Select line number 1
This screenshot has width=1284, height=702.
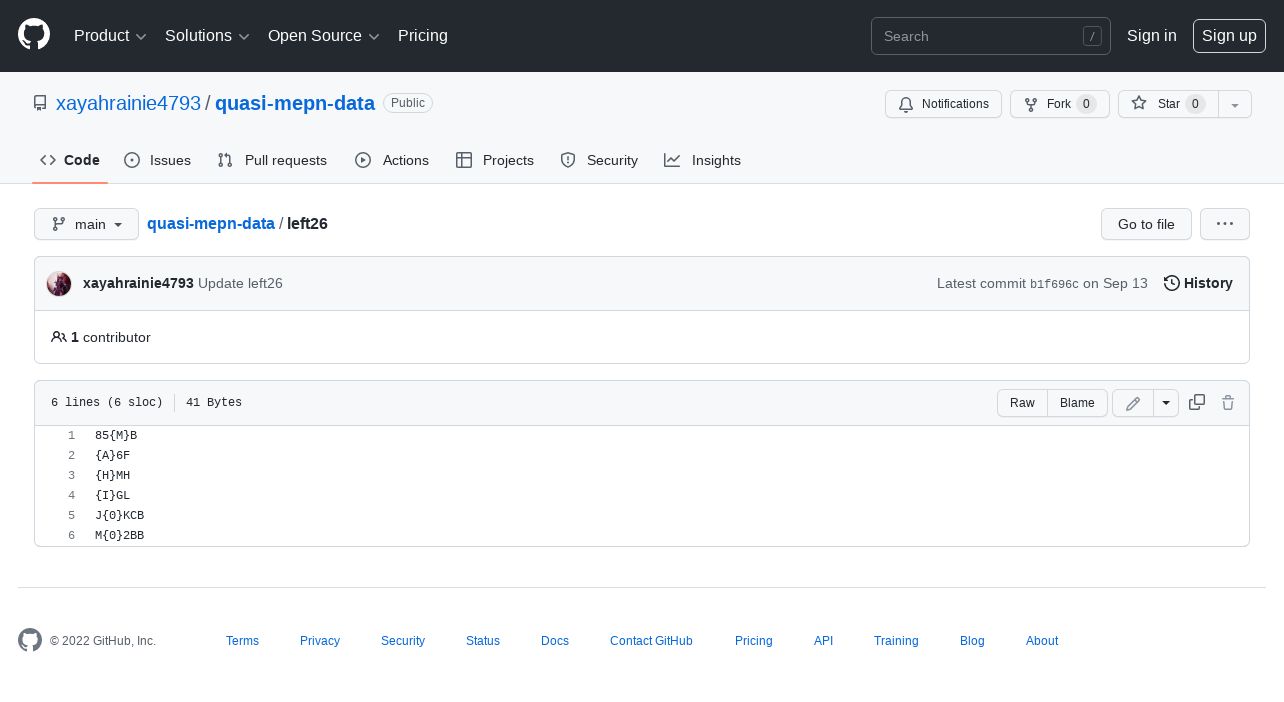[71, 436]
